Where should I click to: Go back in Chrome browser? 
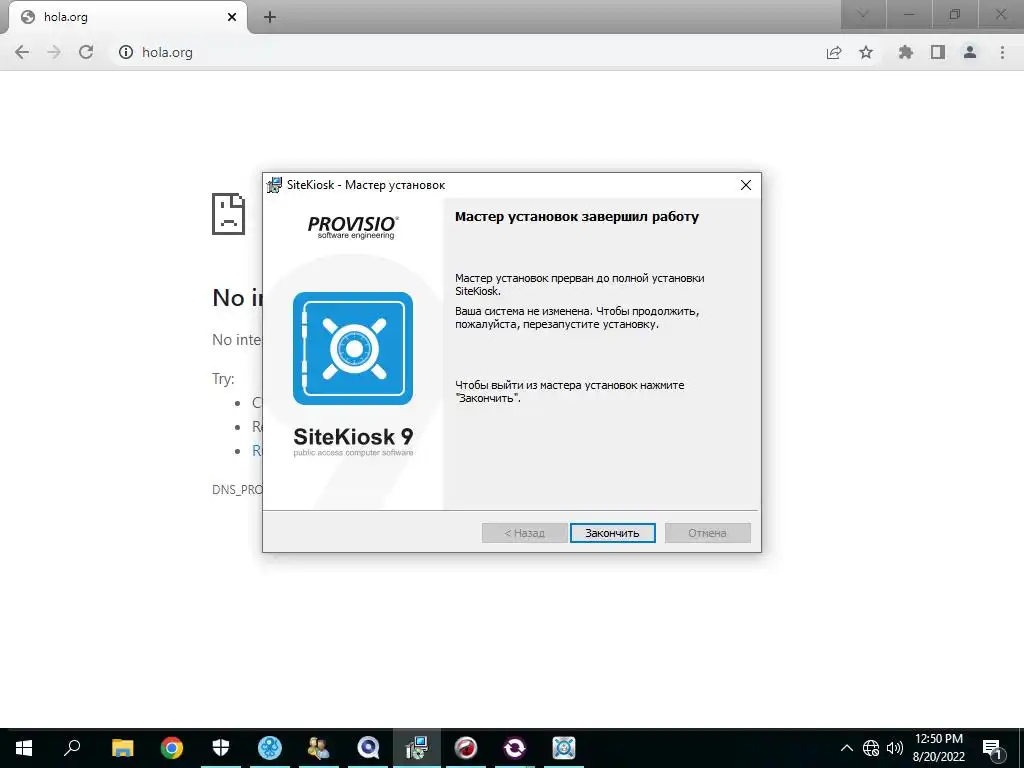[22, 52]
